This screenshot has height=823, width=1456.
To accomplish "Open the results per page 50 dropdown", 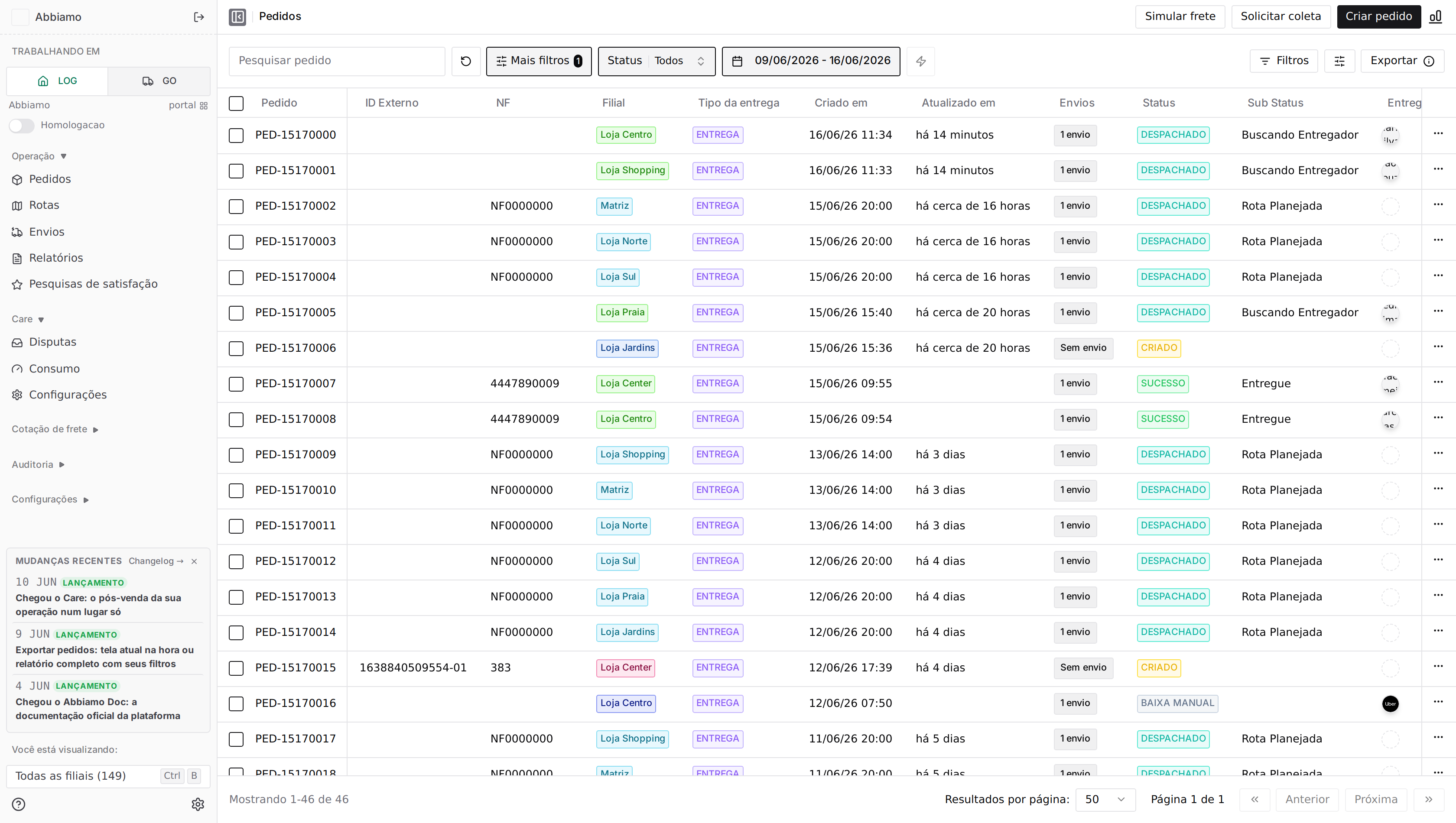I will pyautogui.click(x=1105, y=800).
